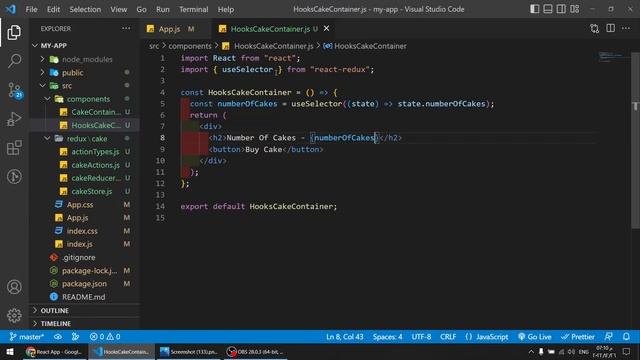Click the eye watch icon in status bar
640x360 pixels.
click(58, 337)
